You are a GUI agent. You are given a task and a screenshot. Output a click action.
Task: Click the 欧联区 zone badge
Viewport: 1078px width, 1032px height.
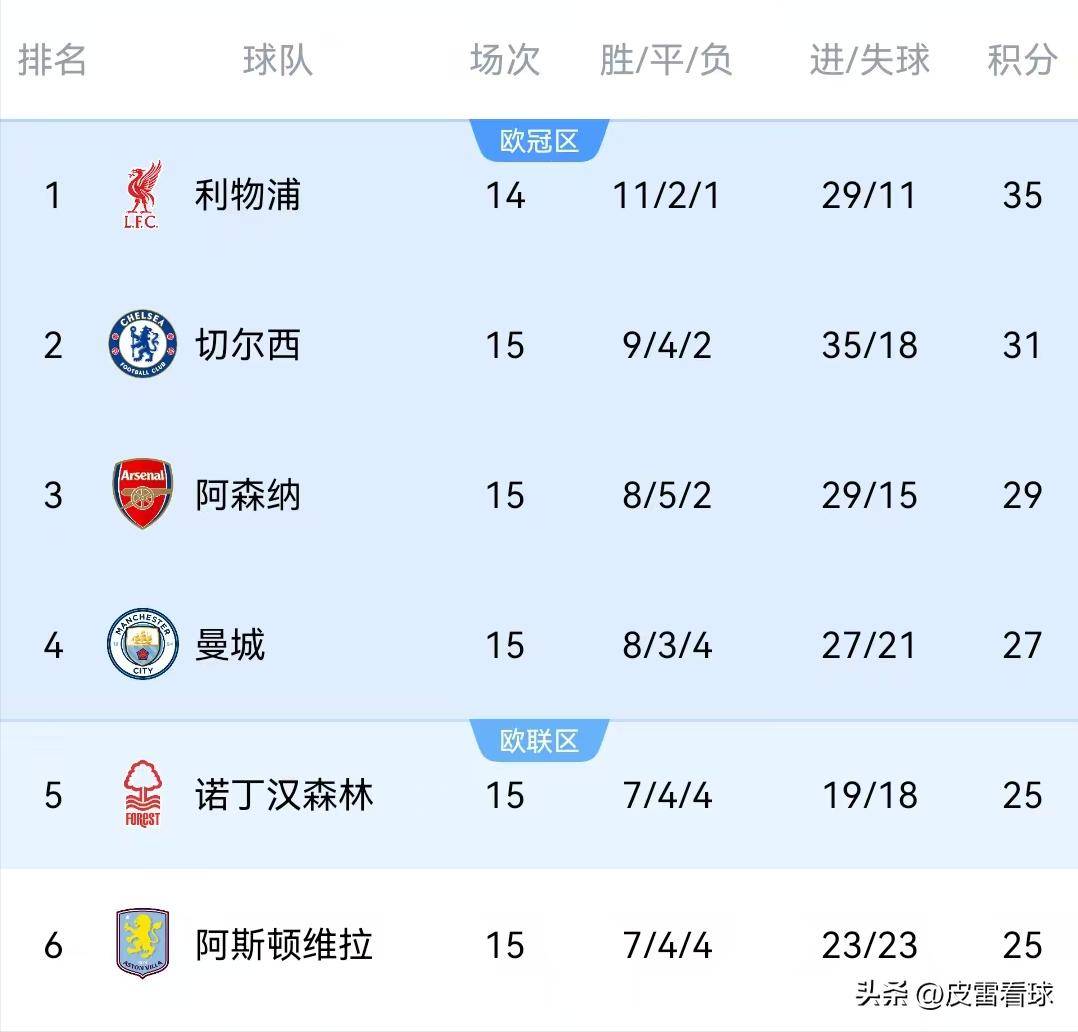(538, 740)
